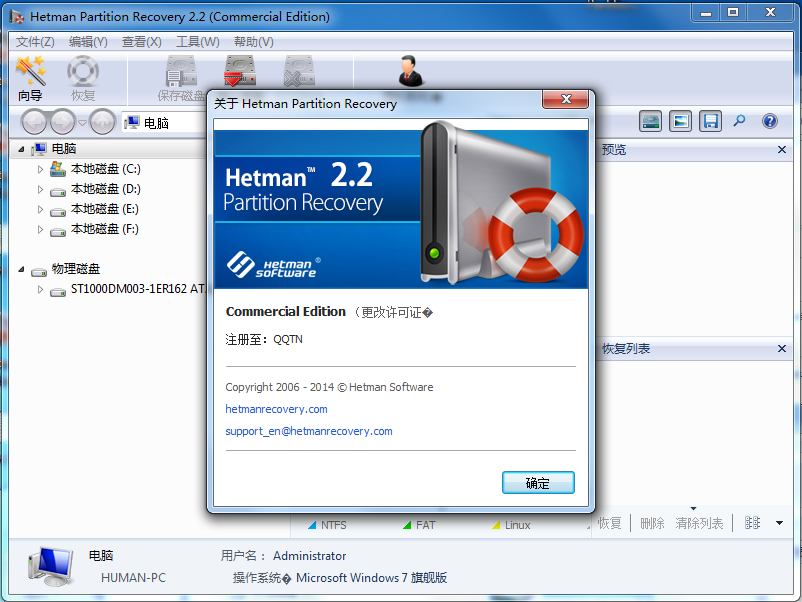Click the picture preview toggle icon

680,121
